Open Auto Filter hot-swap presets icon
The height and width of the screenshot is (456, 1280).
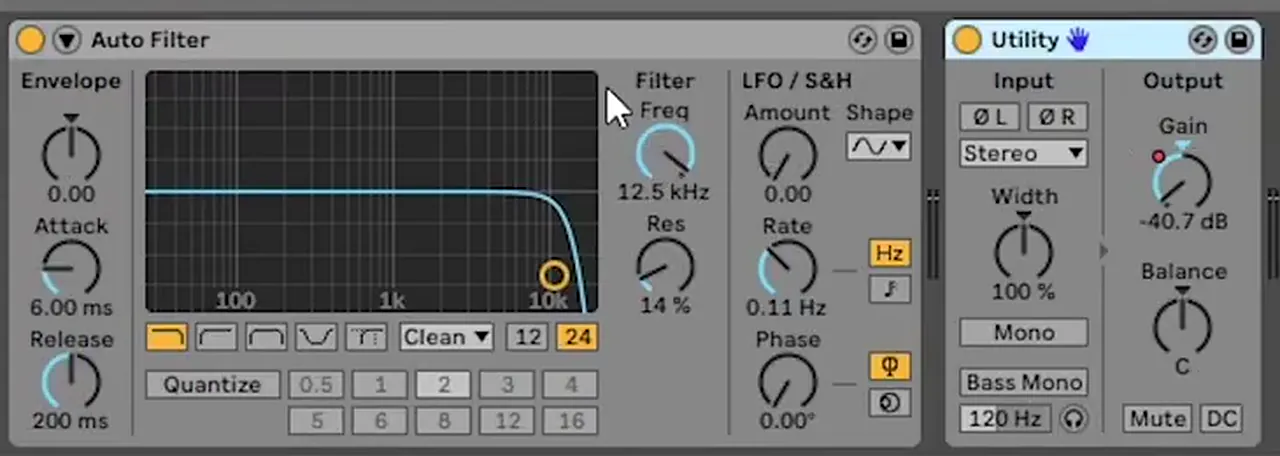[x=862, y=40]
